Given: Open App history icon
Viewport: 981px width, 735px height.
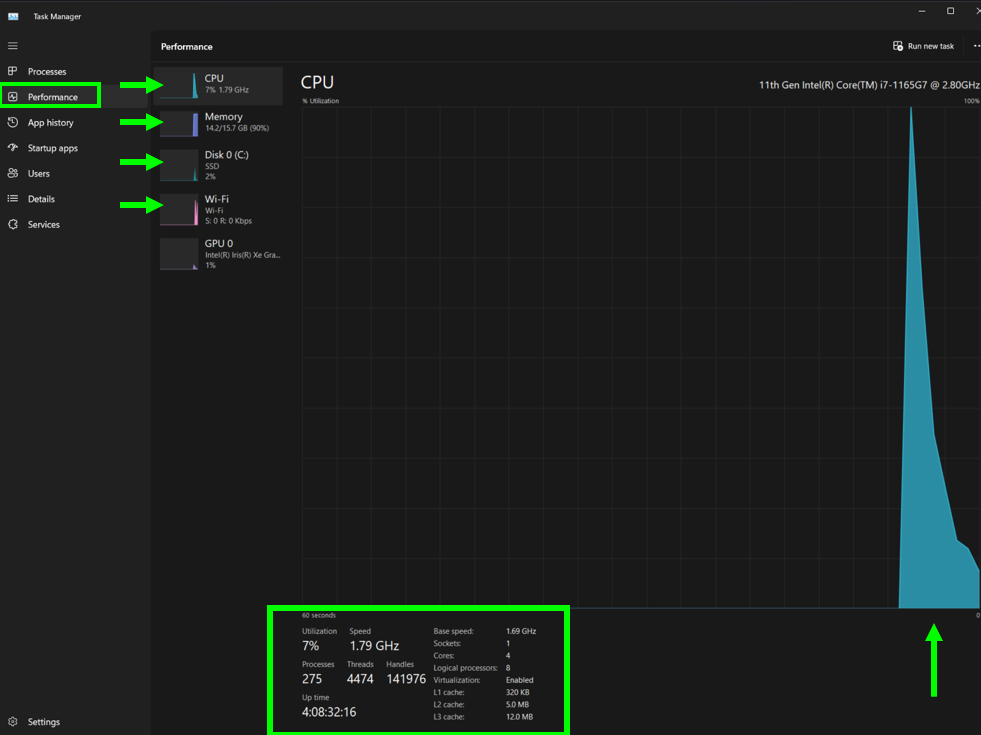Looking at the screenshot, I should coord(13,123).
